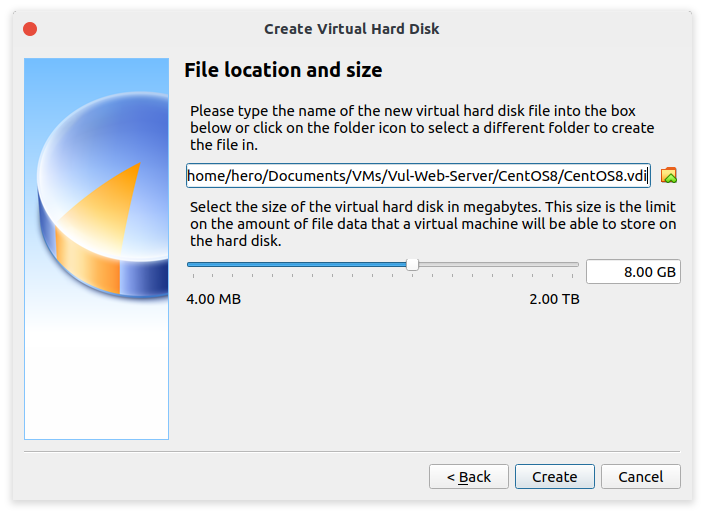Click the File location and size heading
Viewport: 705px width, 515px height.
click(x=283, y=70)
